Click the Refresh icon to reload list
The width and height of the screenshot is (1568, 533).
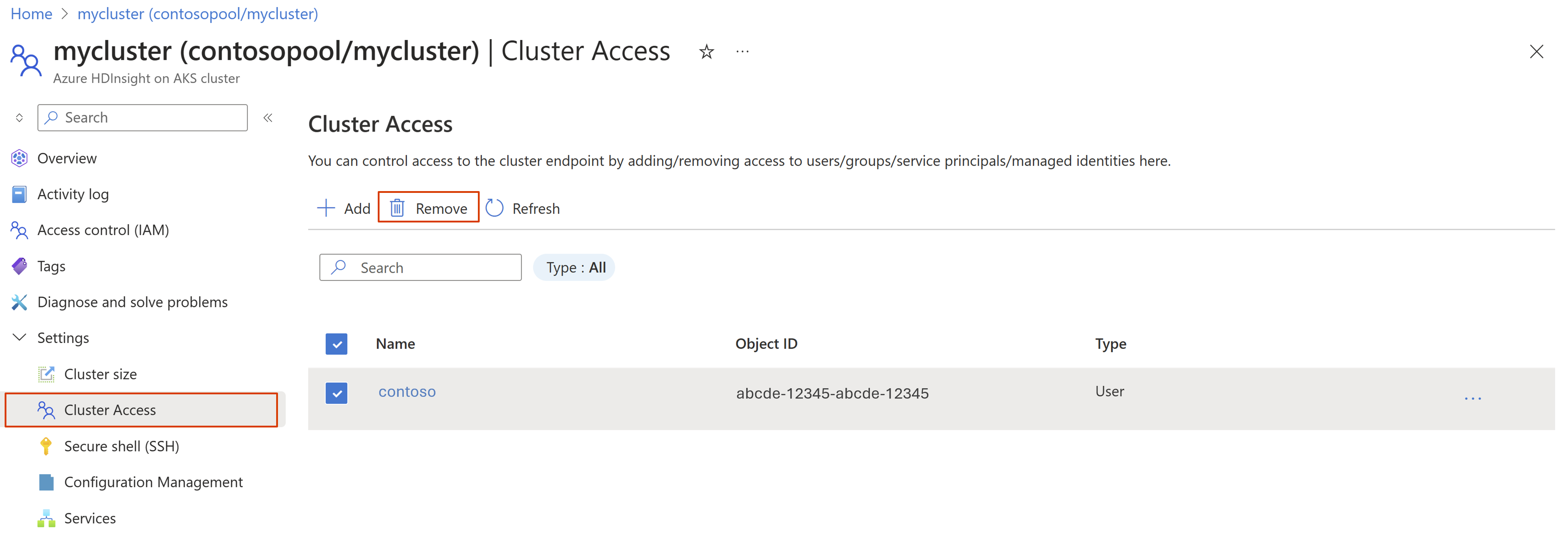pyautogui.click(x=496, y=208)
